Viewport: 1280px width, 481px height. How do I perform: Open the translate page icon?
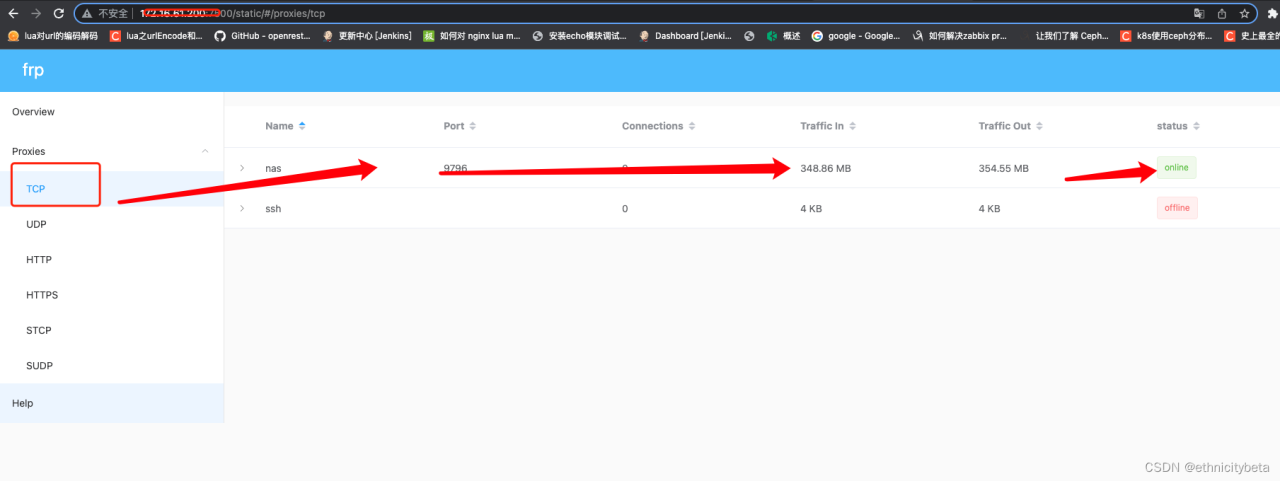1199,14
